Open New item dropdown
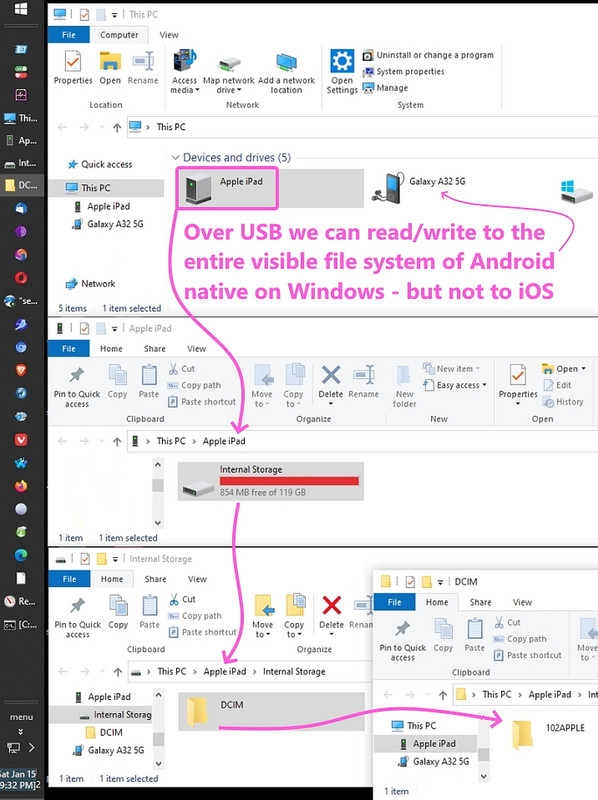598x800 pixels. 452,368
